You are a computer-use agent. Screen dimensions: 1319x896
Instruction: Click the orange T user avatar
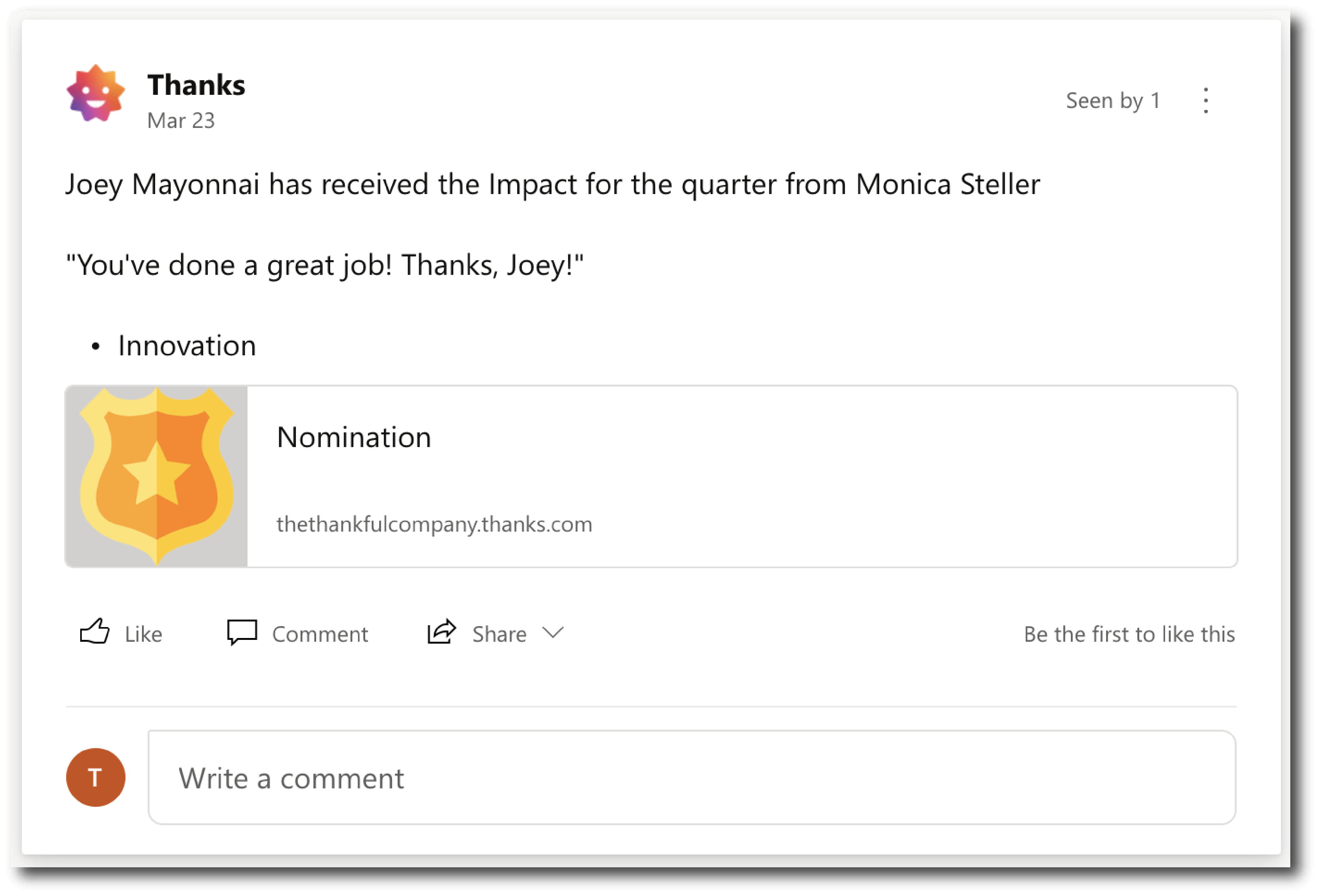tap(96, 777)
